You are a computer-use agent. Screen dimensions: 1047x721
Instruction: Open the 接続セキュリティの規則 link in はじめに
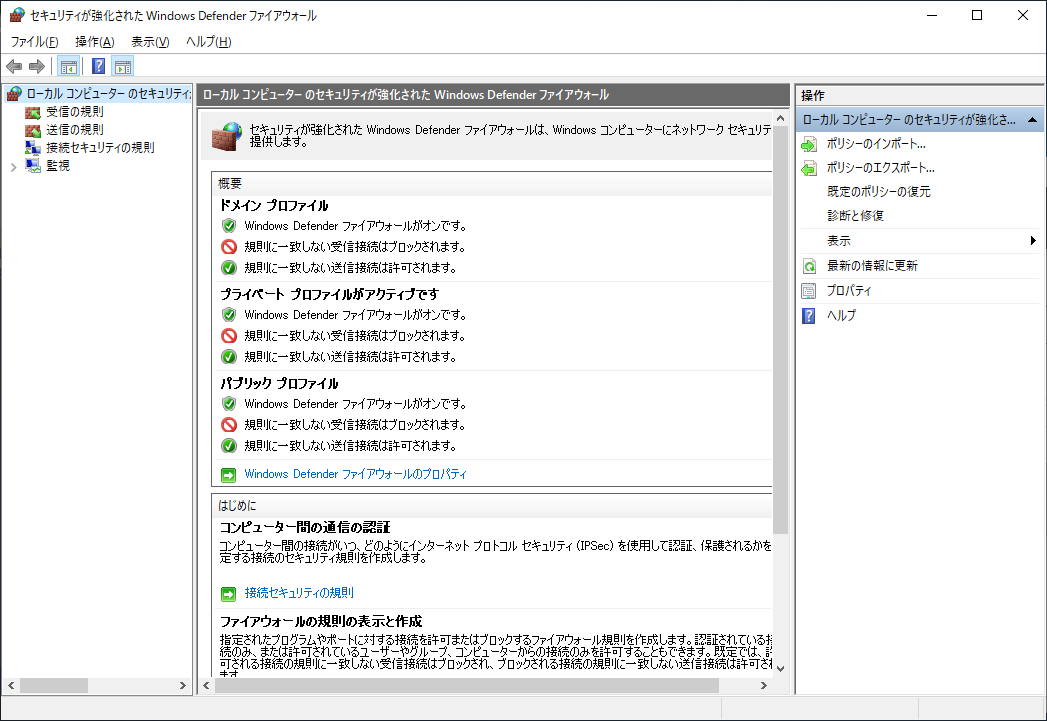click(x=299, y=593)
